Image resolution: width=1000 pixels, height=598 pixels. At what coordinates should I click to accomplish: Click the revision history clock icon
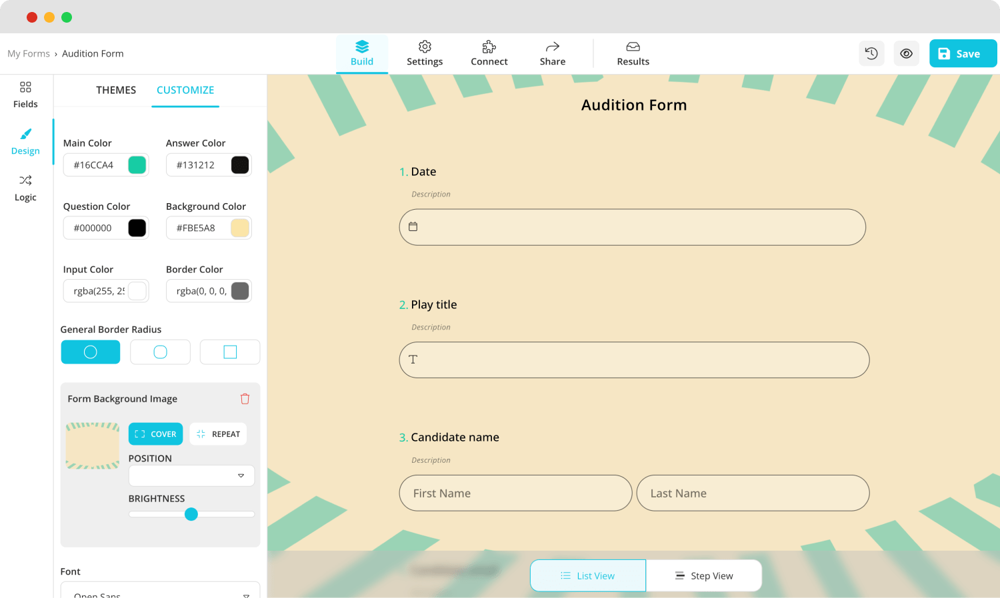tap(871, 54)
